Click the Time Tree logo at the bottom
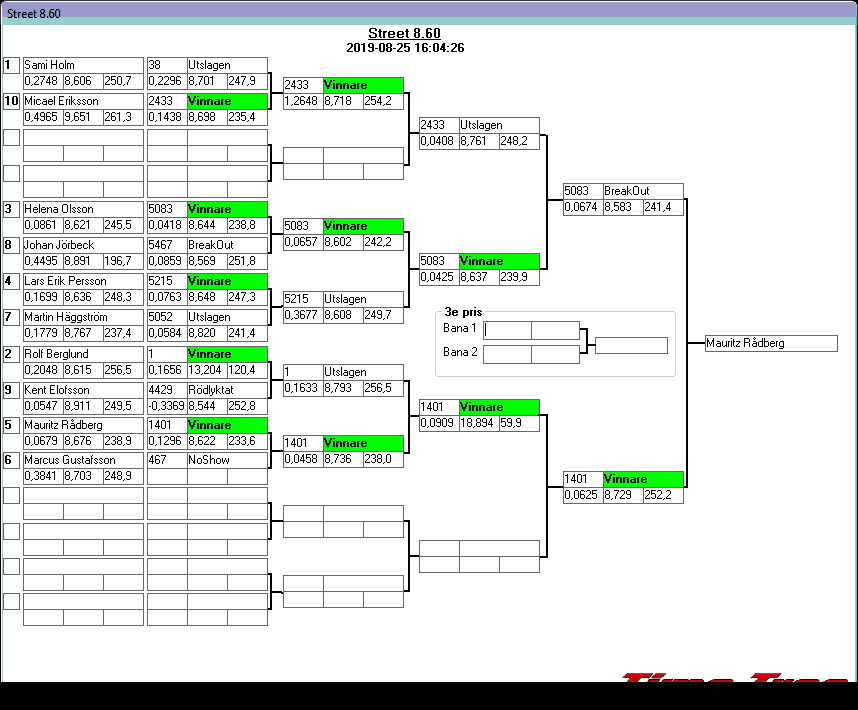The image size is (858, 710). tap(735, 678)
